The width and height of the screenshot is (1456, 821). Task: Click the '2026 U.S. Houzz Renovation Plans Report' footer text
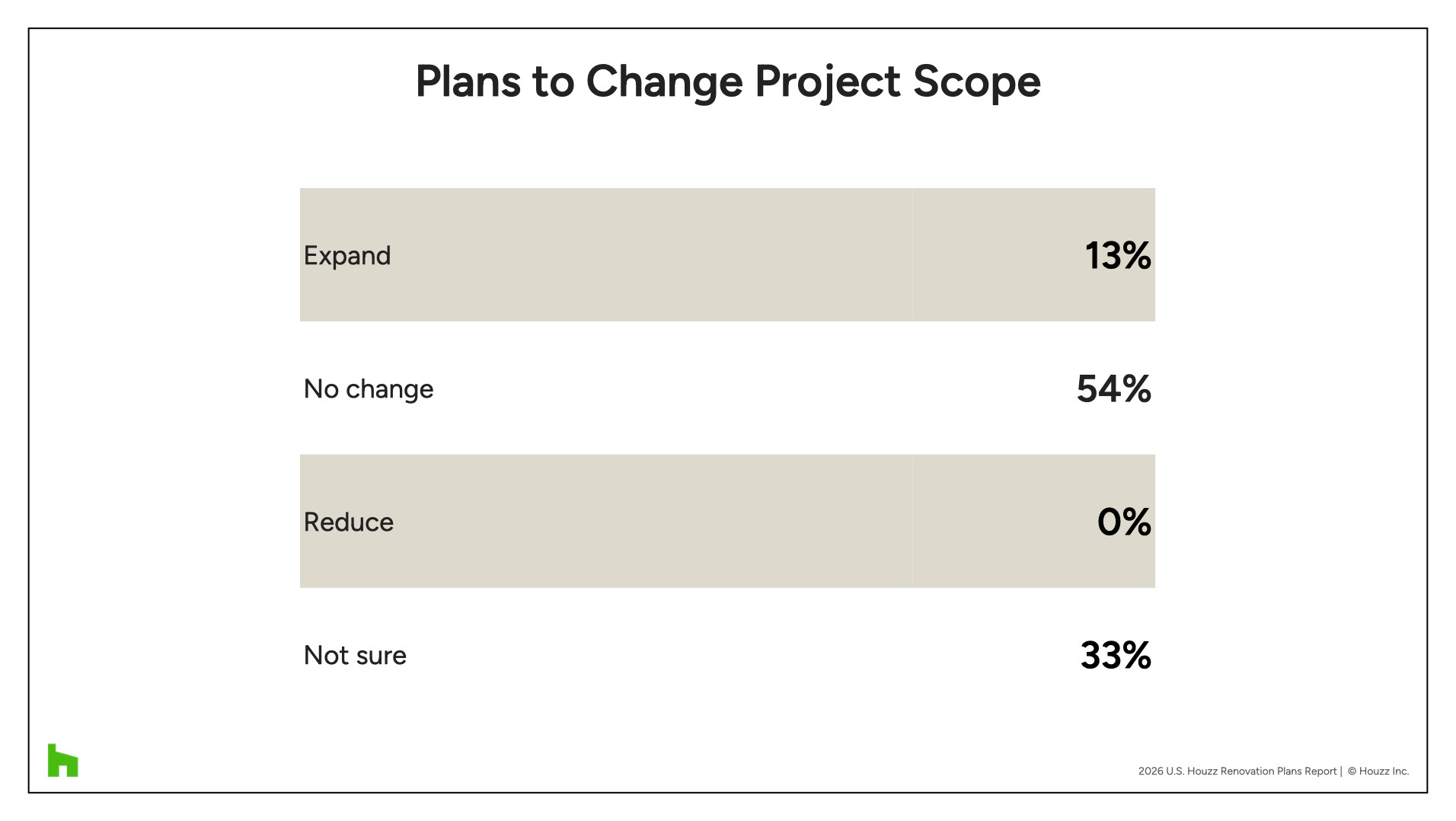tap(1237, 771)
